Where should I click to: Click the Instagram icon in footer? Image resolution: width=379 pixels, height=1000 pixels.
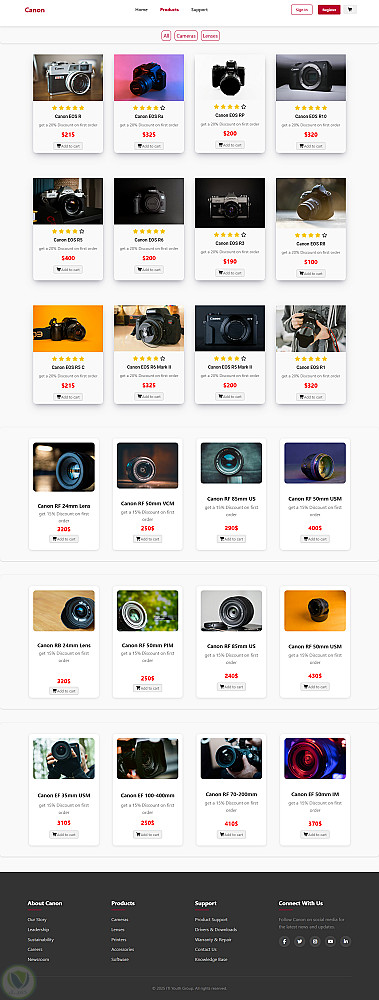coord(315,941)
